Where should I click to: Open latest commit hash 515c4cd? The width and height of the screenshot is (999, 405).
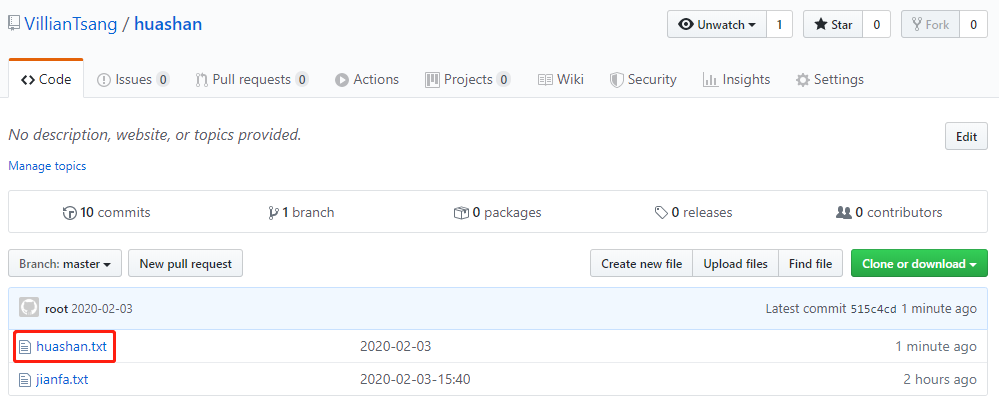(x=873, y=309)
